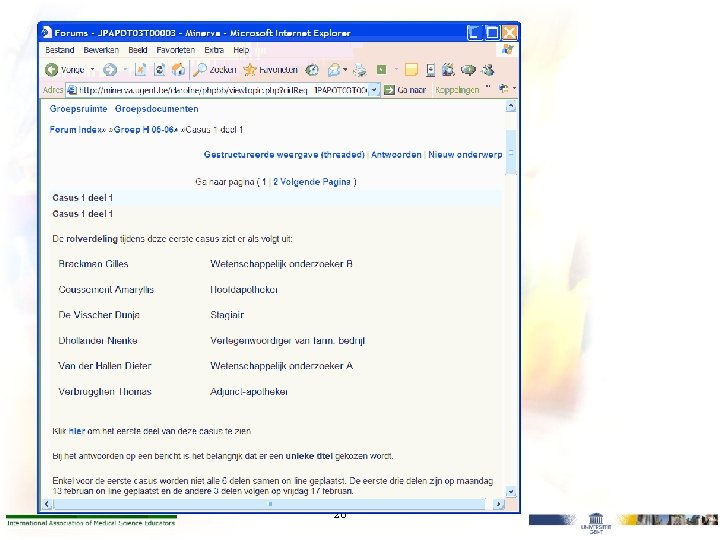Click Nieuw onderwerp link

465,155
